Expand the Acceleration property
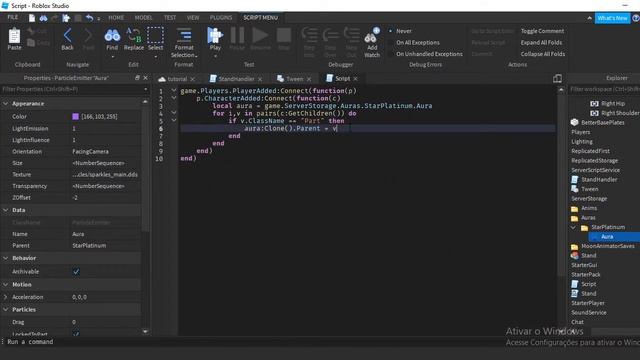The width and height of the screenshot is (640, 360). point(6,297)
